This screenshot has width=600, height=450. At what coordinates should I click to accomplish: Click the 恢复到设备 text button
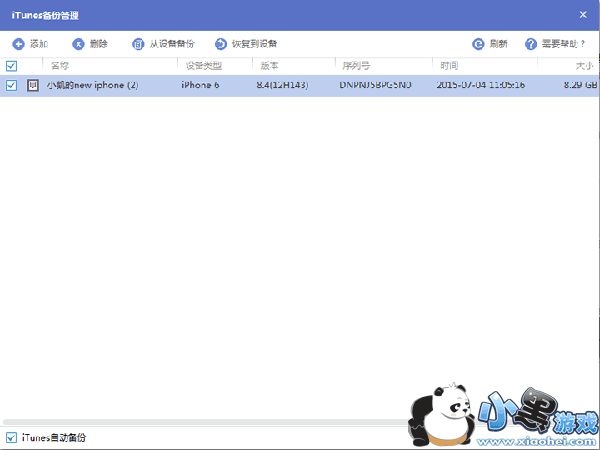click(x=255, y=44)
